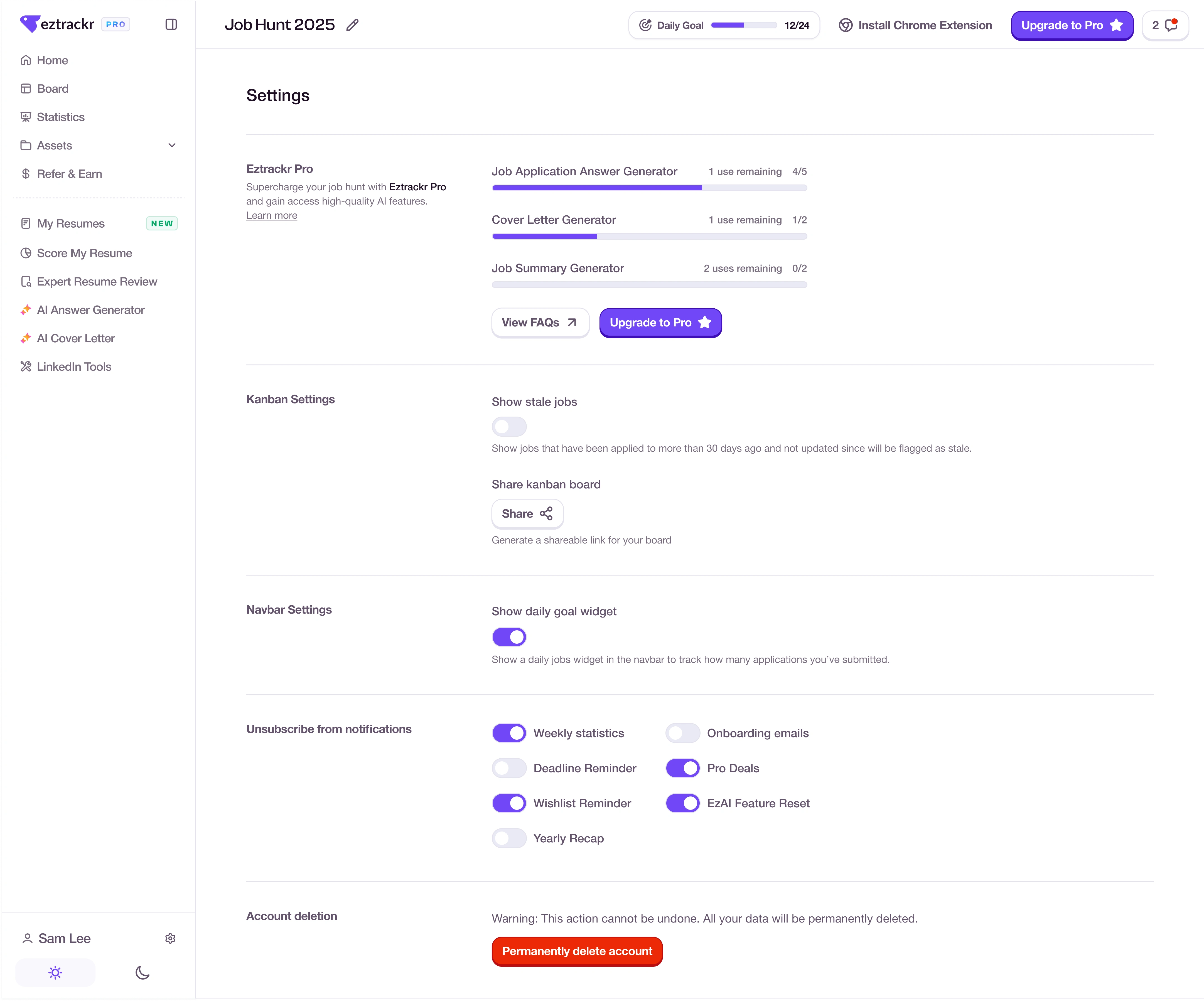Screen dimensions: 1204x1001
Task: Open settings gear next to Sam Lee
Action: click(170, 938)
